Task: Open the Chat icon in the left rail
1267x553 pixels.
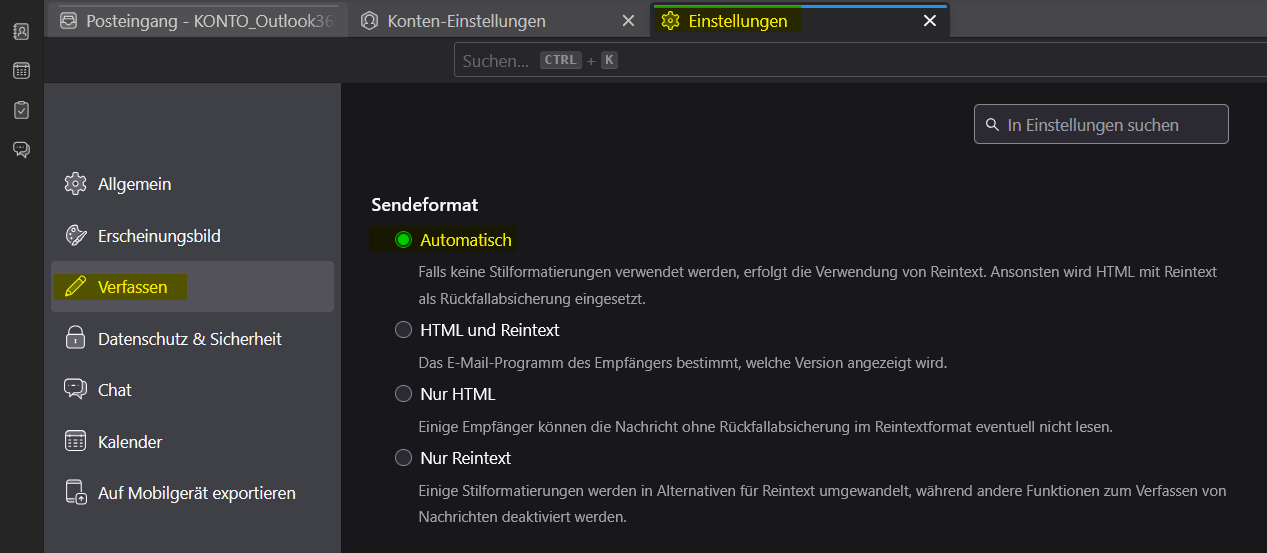Action: click(x=21, y=149)
